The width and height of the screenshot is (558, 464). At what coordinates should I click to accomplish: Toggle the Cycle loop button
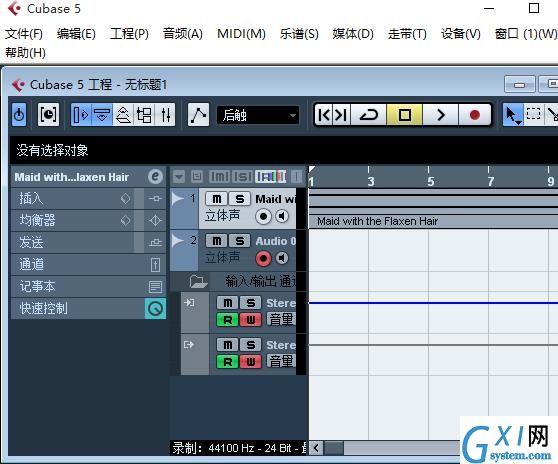click(x=369, y=115)
